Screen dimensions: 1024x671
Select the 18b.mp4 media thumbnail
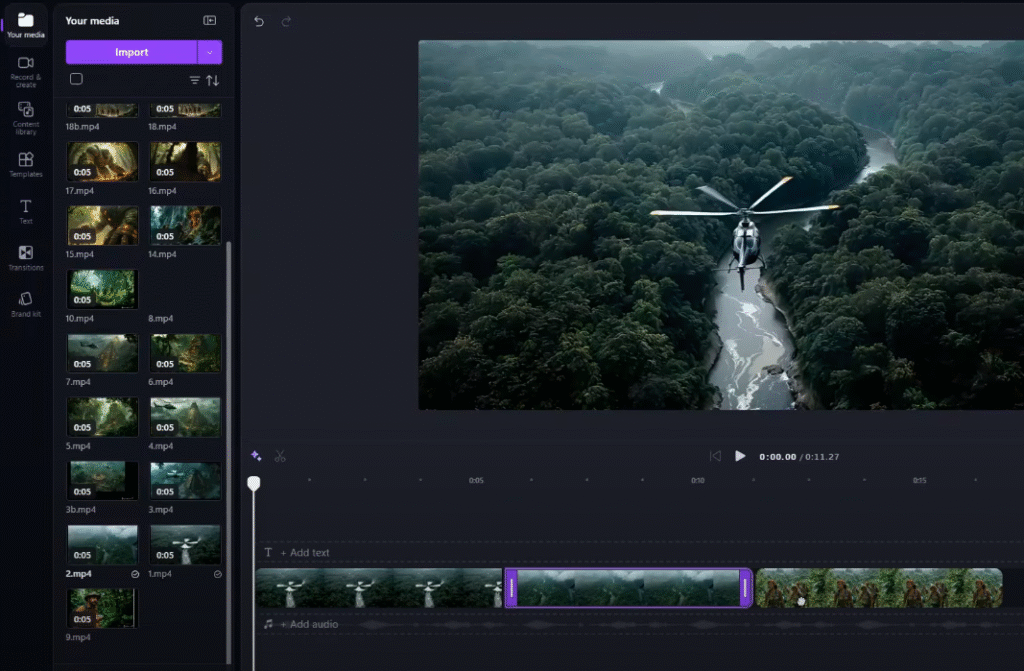[x=102, y=110]
